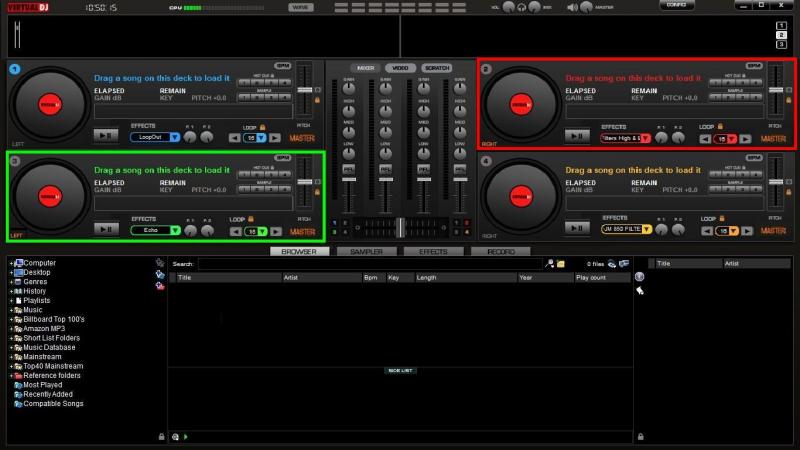Open LoopOut effects dropdown on deck 1
The image size is (800, 450).
coord(174,137)
